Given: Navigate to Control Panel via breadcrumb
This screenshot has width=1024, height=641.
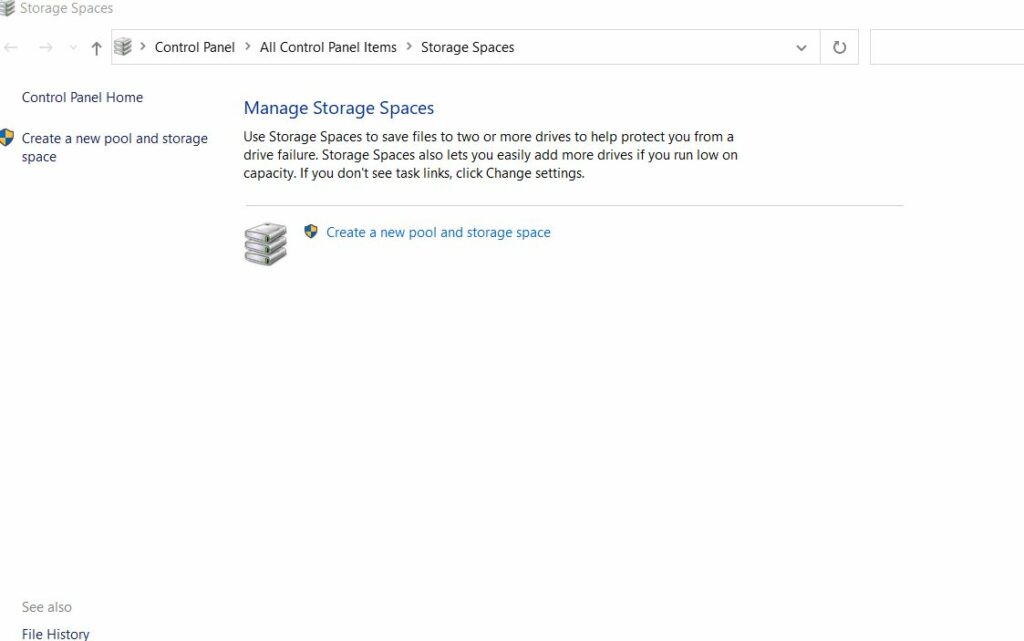Looking at the screenshot, I should 195,47.
